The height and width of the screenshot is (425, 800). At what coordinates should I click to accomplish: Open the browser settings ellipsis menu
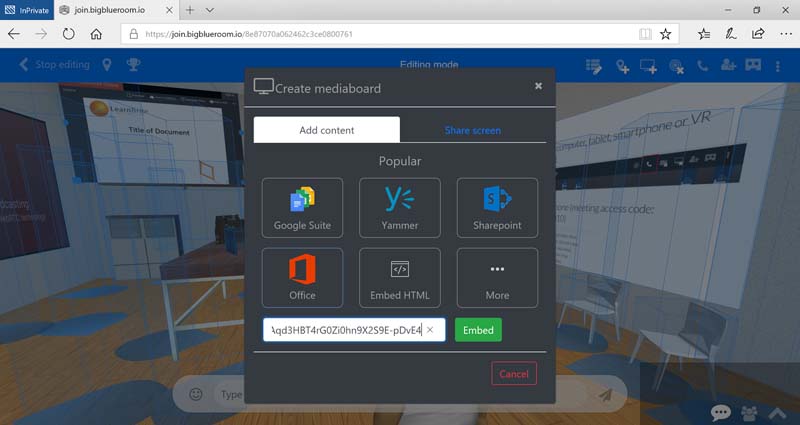pos(786,34)
